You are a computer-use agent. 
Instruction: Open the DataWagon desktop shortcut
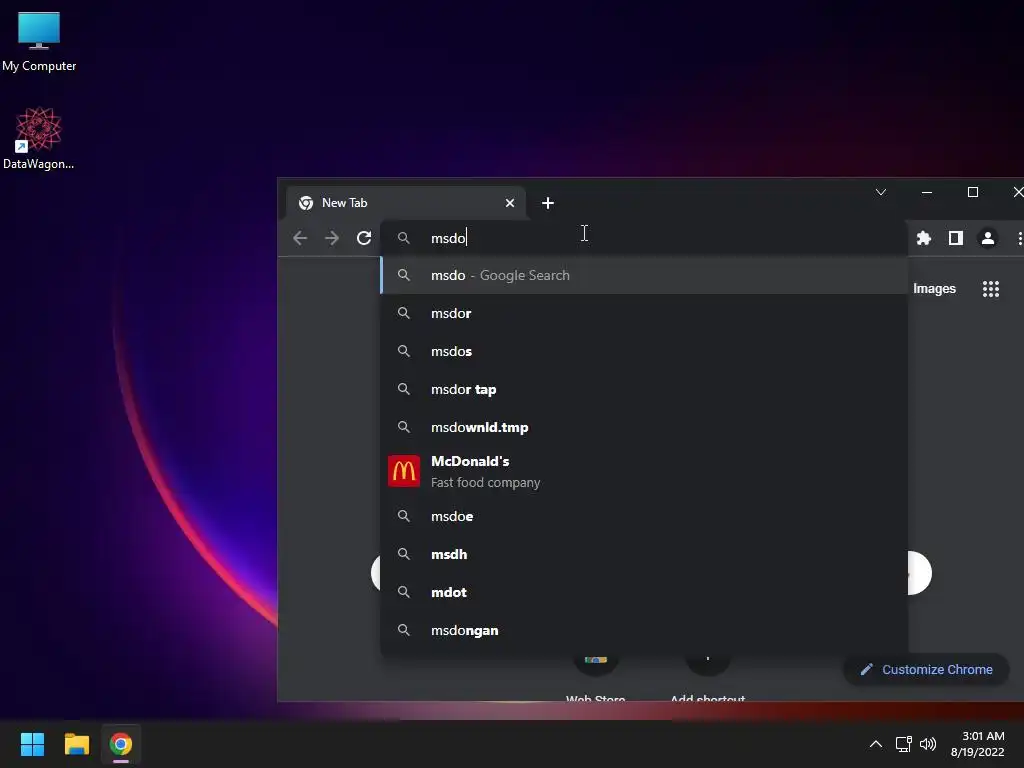click(x=39, y=138)
